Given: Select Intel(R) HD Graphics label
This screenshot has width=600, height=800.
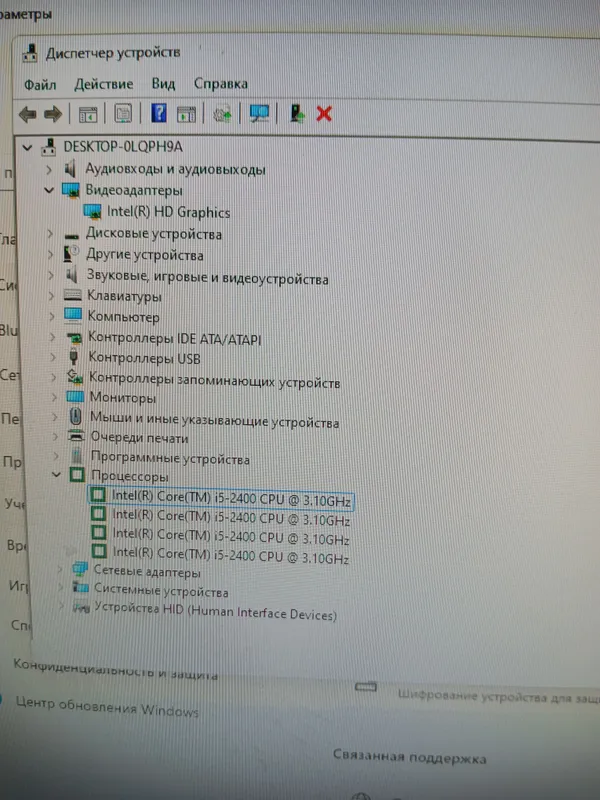Looking at the screenshot, I should [169, 212].
